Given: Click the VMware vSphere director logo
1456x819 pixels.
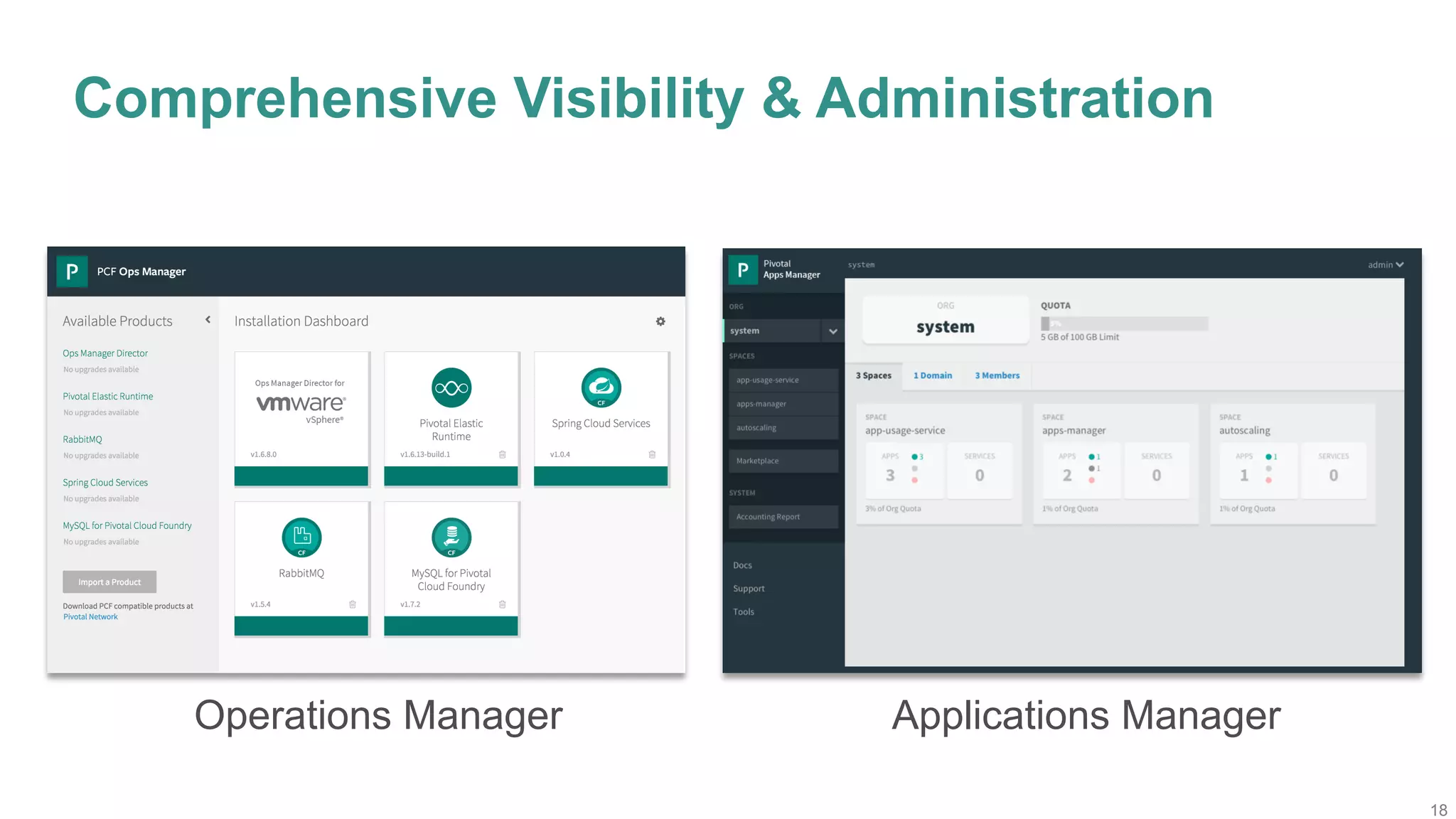Looking at the screenshot, I should (301, 403).
